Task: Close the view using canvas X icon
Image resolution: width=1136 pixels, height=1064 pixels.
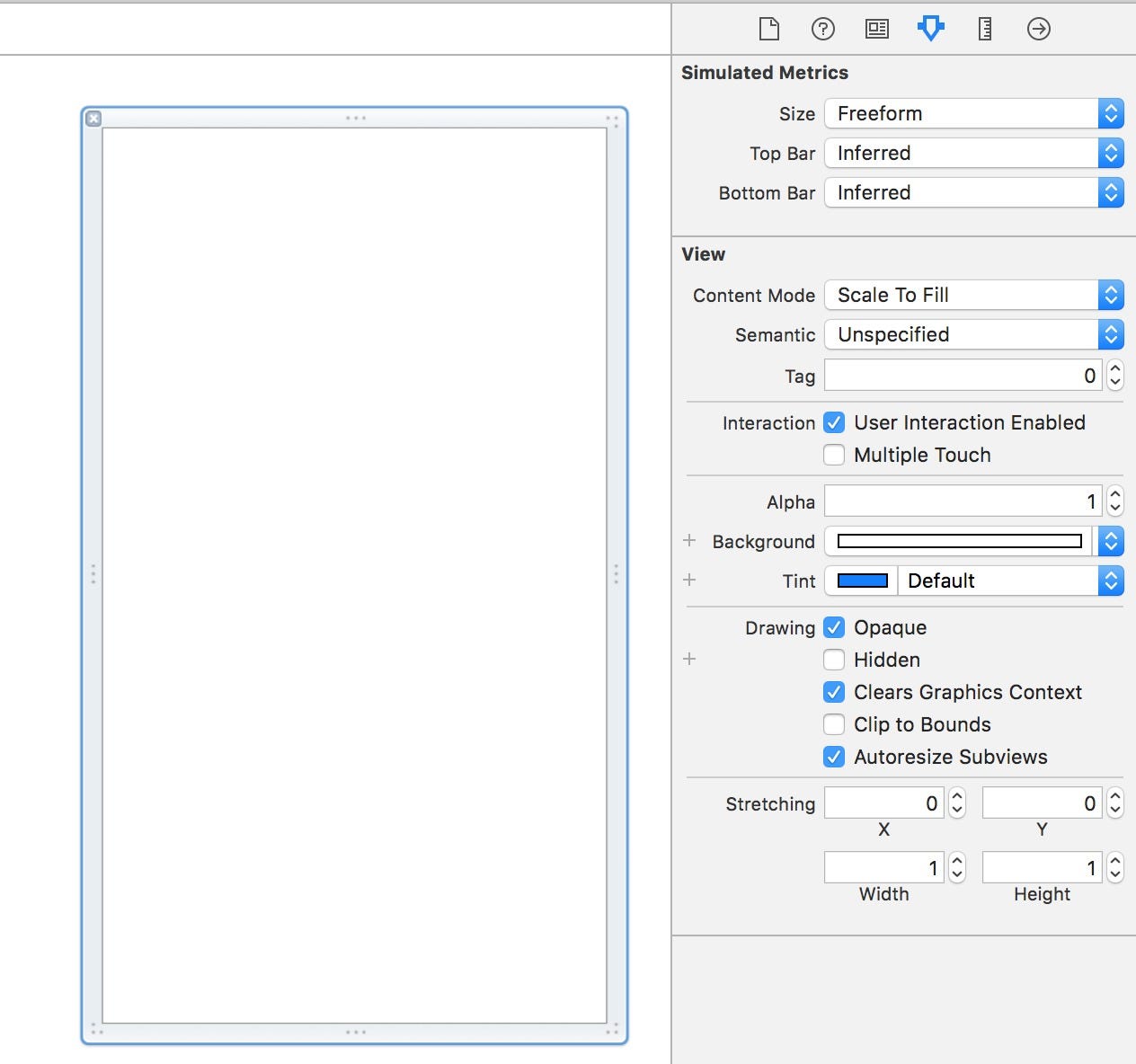Action: (93, 118)
